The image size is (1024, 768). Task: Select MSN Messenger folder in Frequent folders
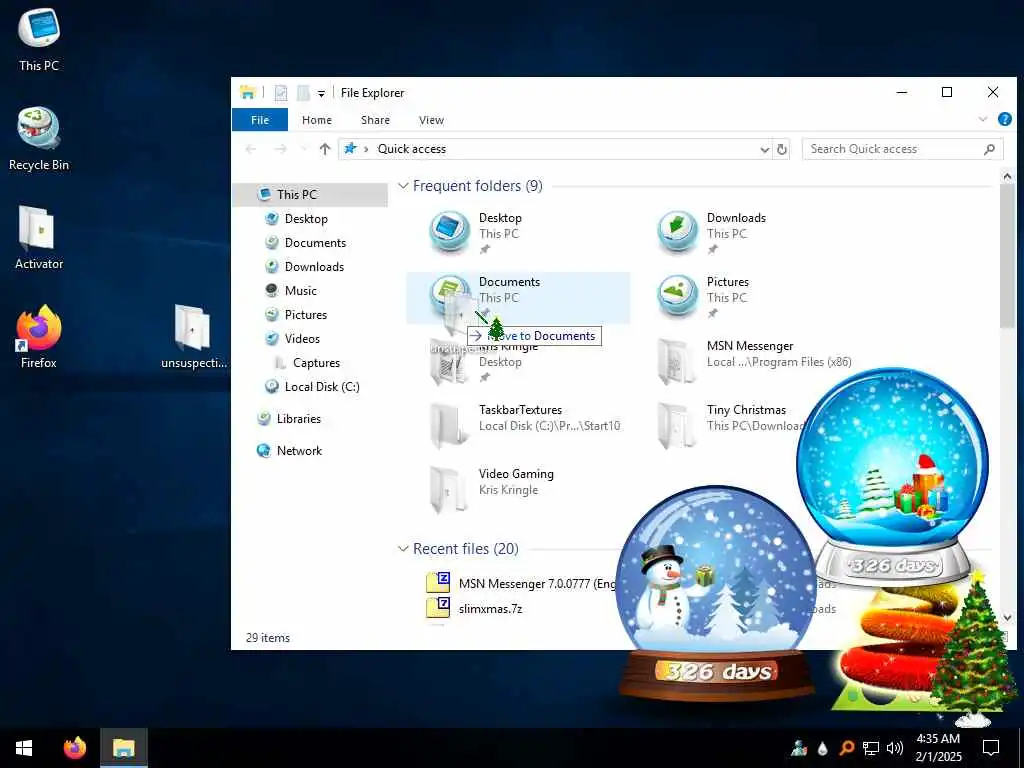click(x=746, y=361)
